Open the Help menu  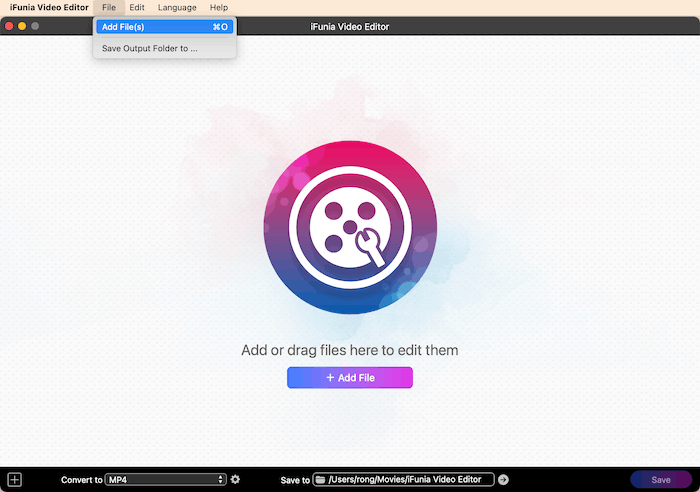pyautogui.click(x=218, y=7)
